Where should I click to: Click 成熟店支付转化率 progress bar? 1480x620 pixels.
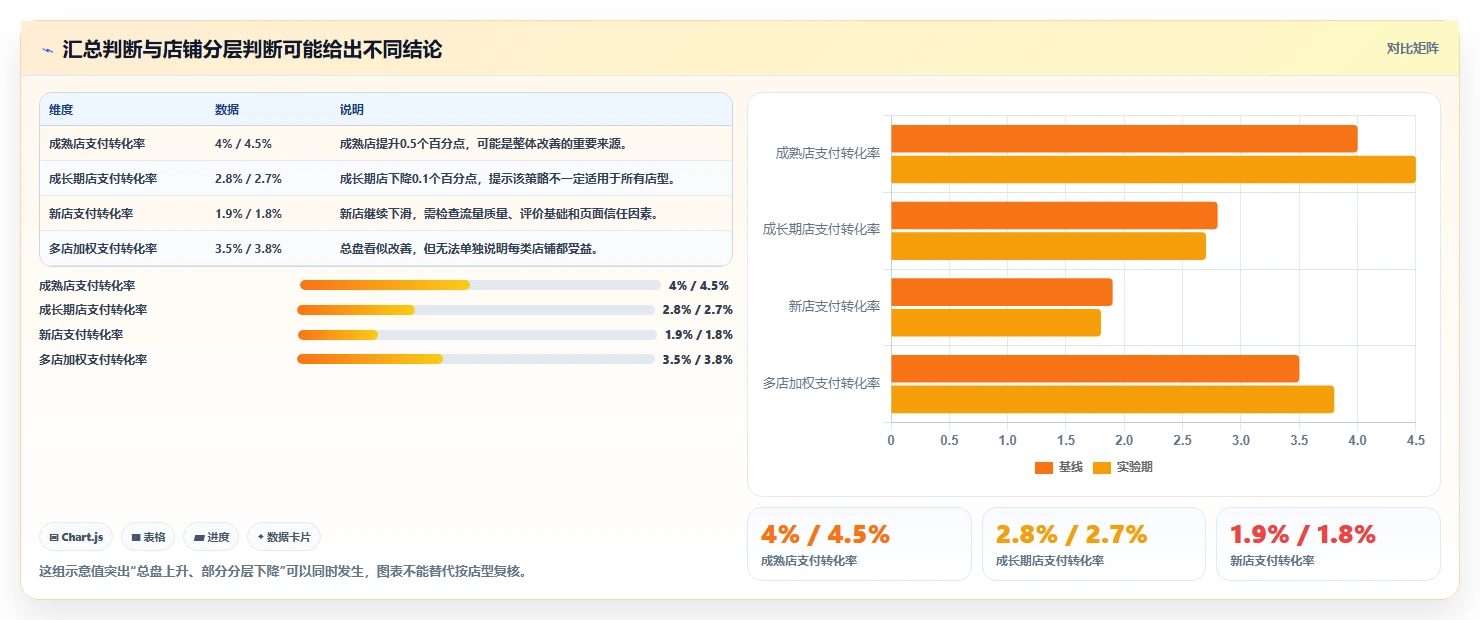click(x=480, y=285)
